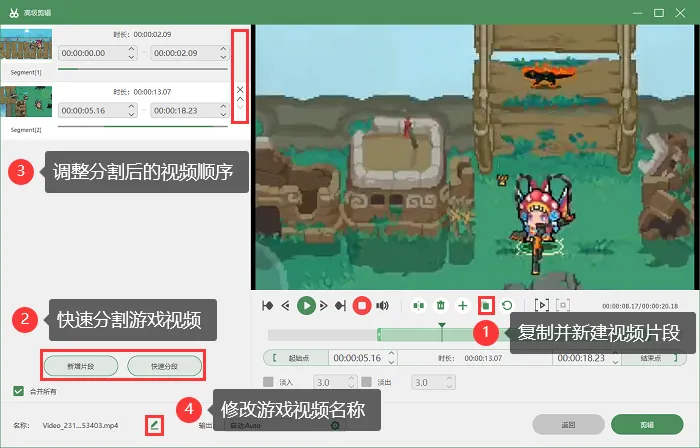700x448 pixels.
Task: Increase the 起始点 start time below timeline
Action: tap(392, 353)
